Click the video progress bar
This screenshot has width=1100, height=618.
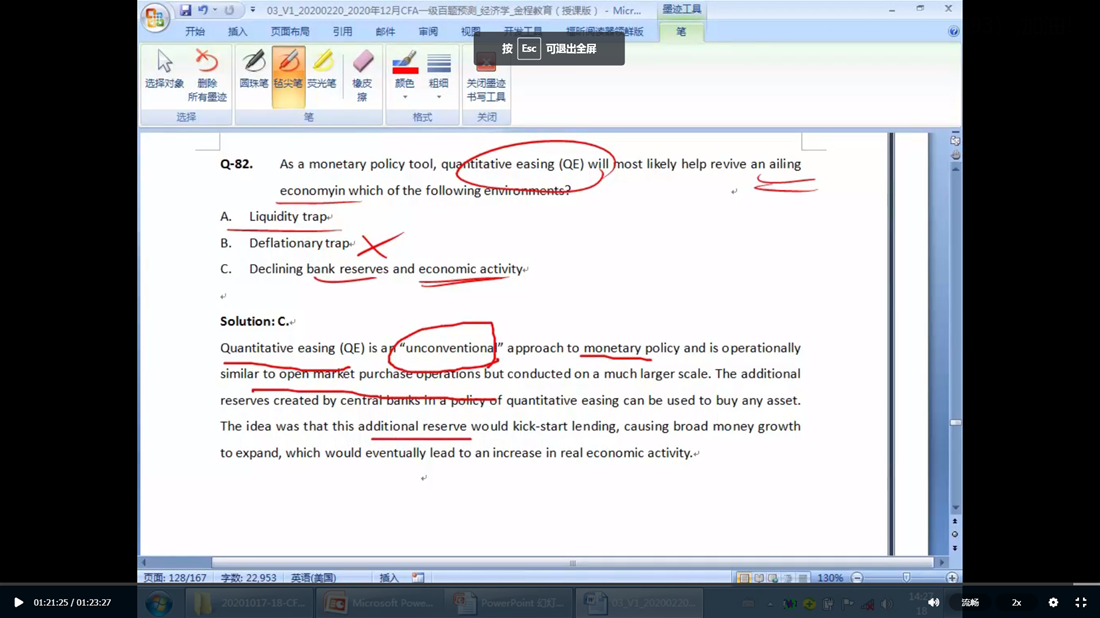click(x=550, y=584)
